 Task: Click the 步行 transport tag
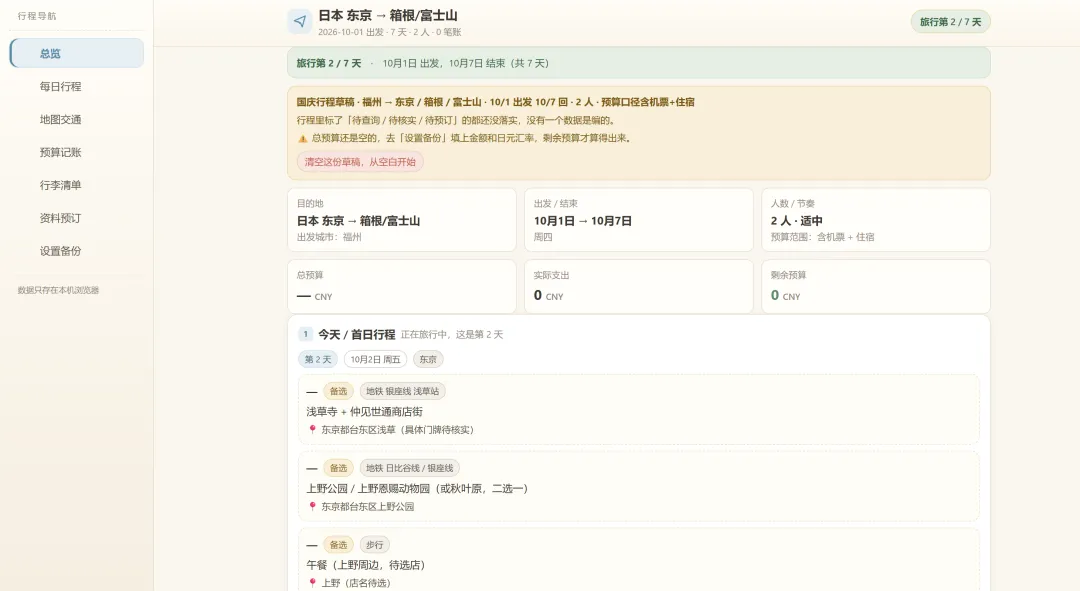375,545
